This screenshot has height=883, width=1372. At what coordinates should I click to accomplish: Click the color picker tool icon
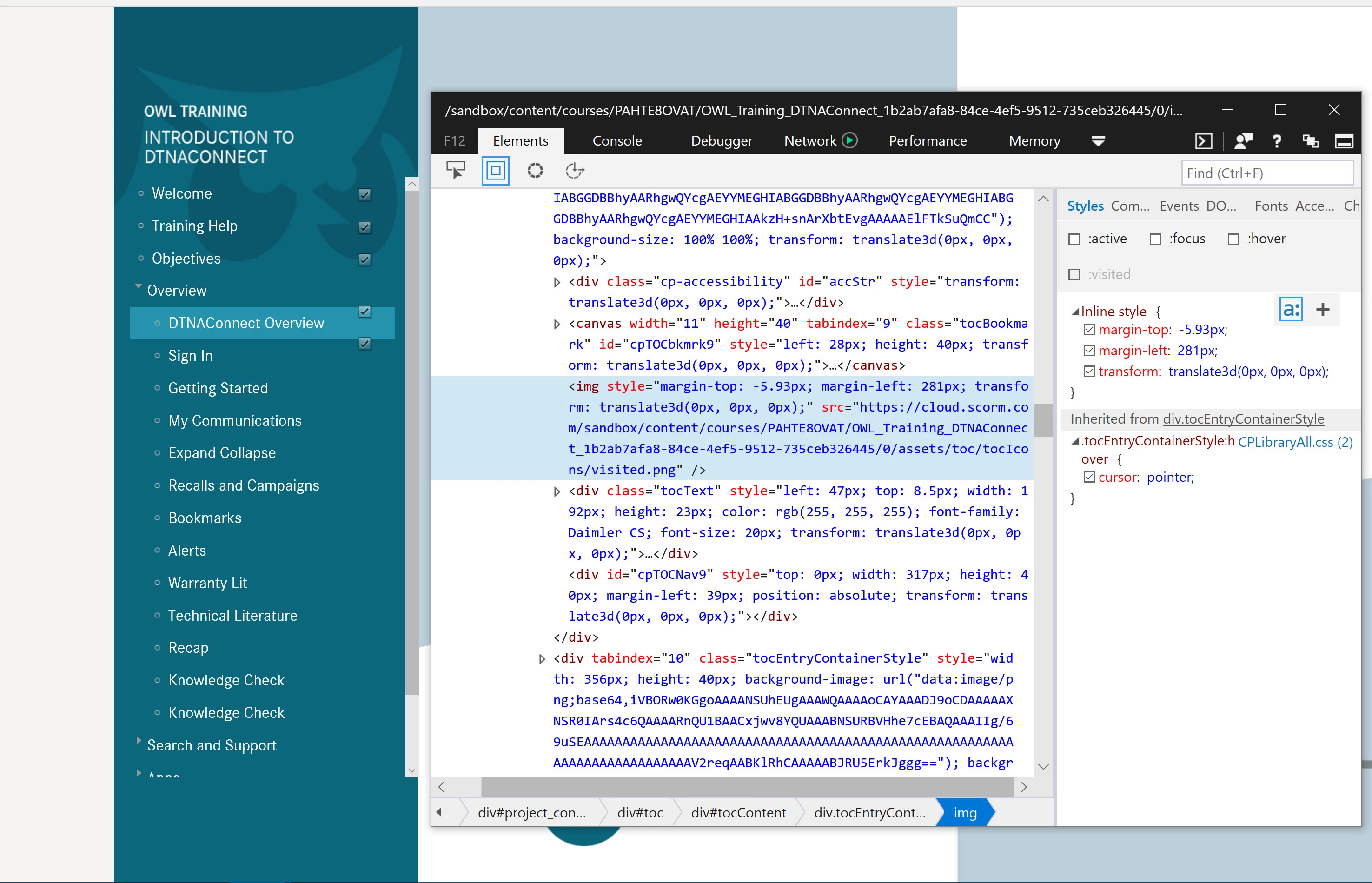tap(535, 170)
